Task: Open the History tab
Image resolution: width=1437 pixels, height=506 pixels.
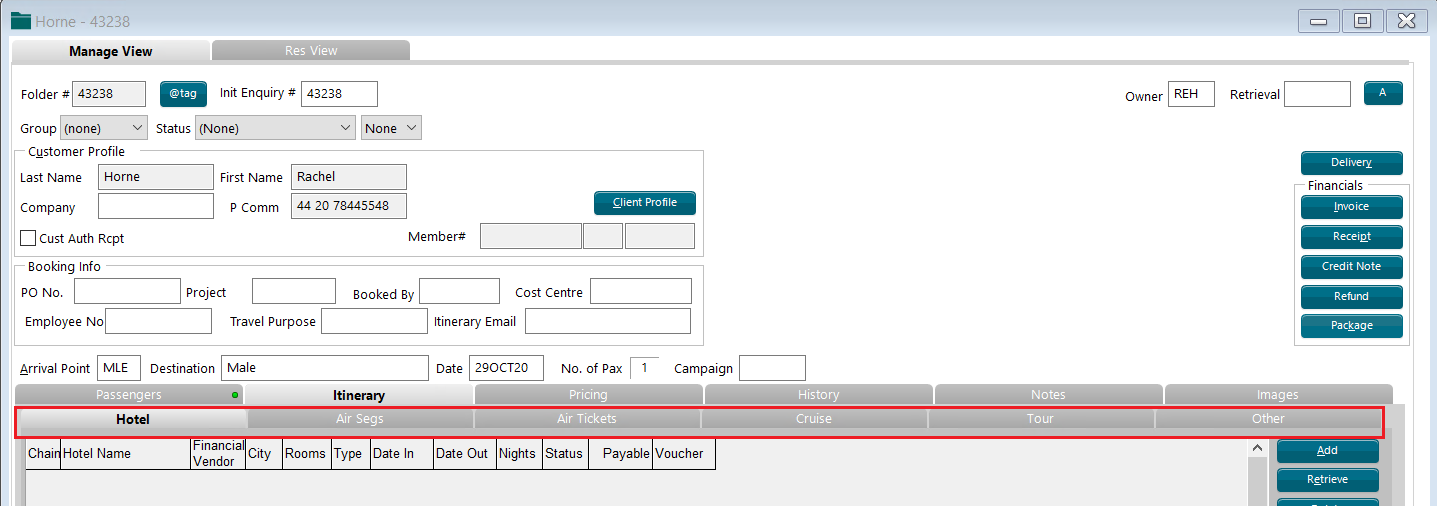Action: (818, 395)
